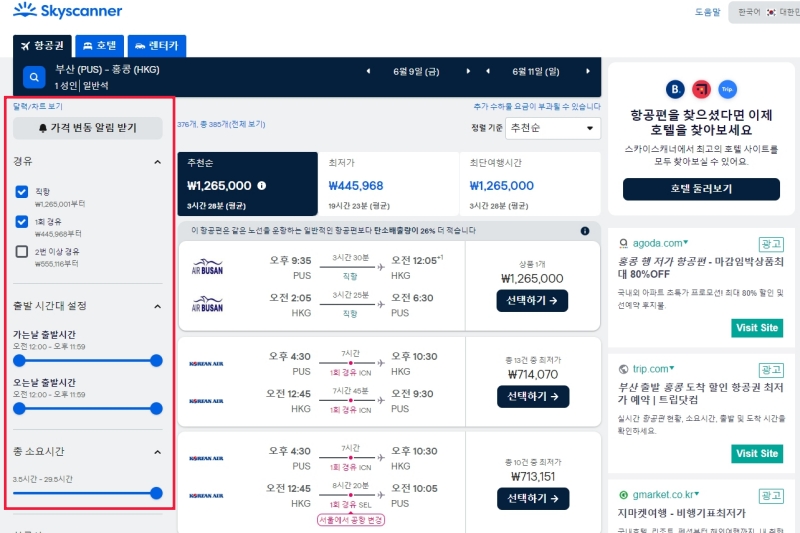Viewport: 800px width, 533px height.
Task: Click the red hotel partner circle icon
Action: click(702, 89)
